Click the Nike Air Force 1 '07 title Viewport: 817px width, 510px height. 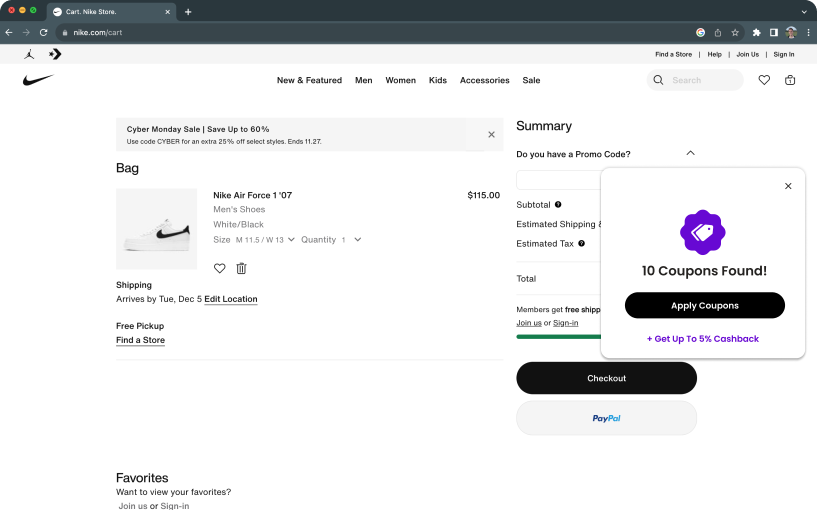click(252, 195)
